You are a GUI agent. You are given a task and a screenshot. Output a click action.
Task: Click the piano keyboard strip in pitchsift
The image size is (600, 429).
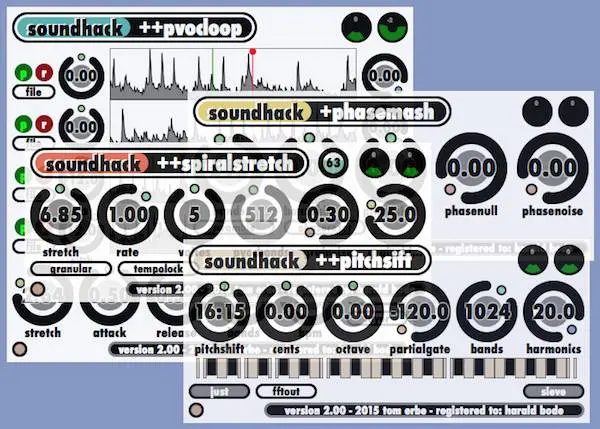tap(386, 368)
